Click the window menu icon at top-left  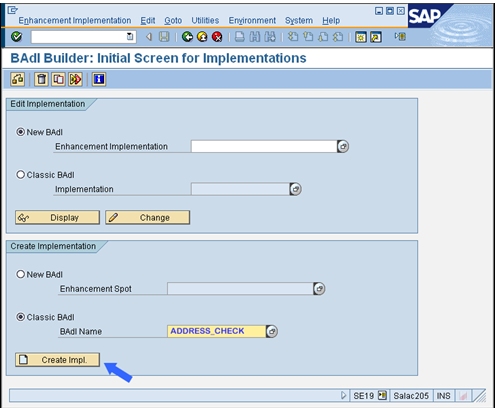pos(12,10)
